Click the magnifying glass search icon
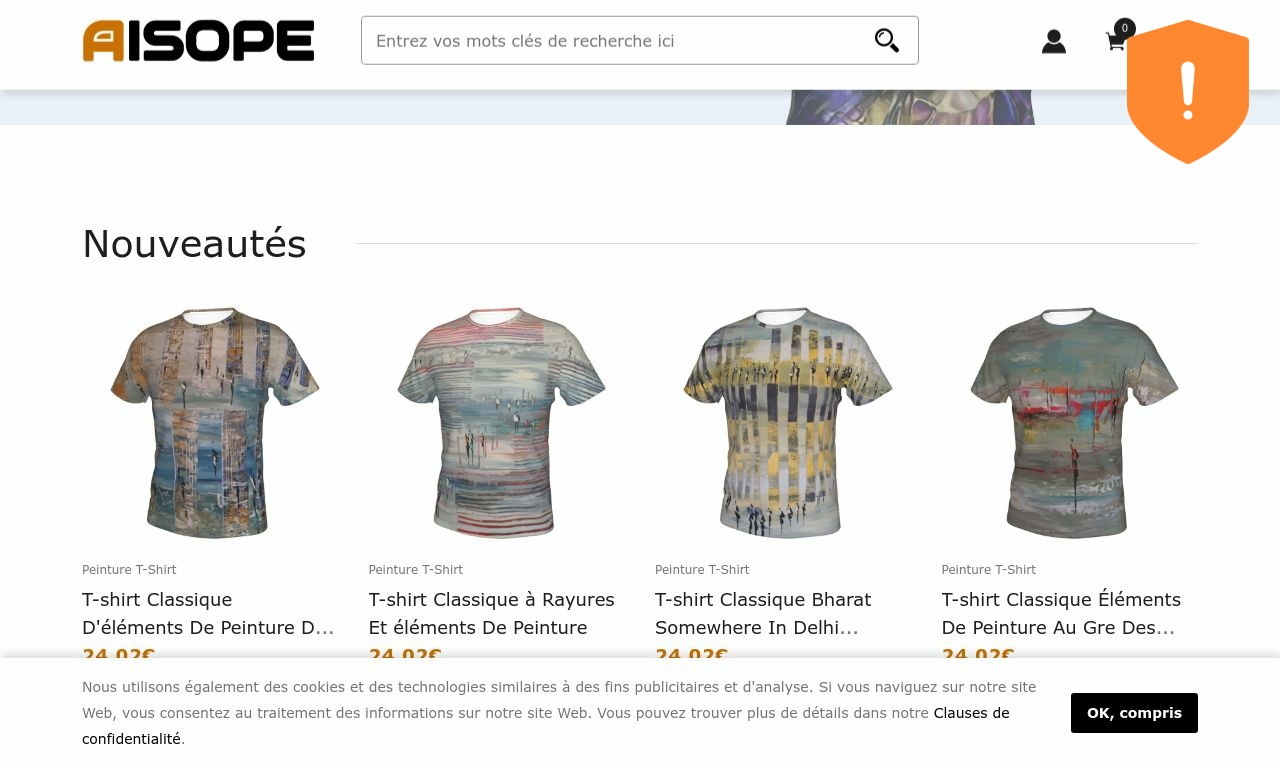Viewport: 1280px width, 768px height. pyautogui.click(x=887, y=40)
